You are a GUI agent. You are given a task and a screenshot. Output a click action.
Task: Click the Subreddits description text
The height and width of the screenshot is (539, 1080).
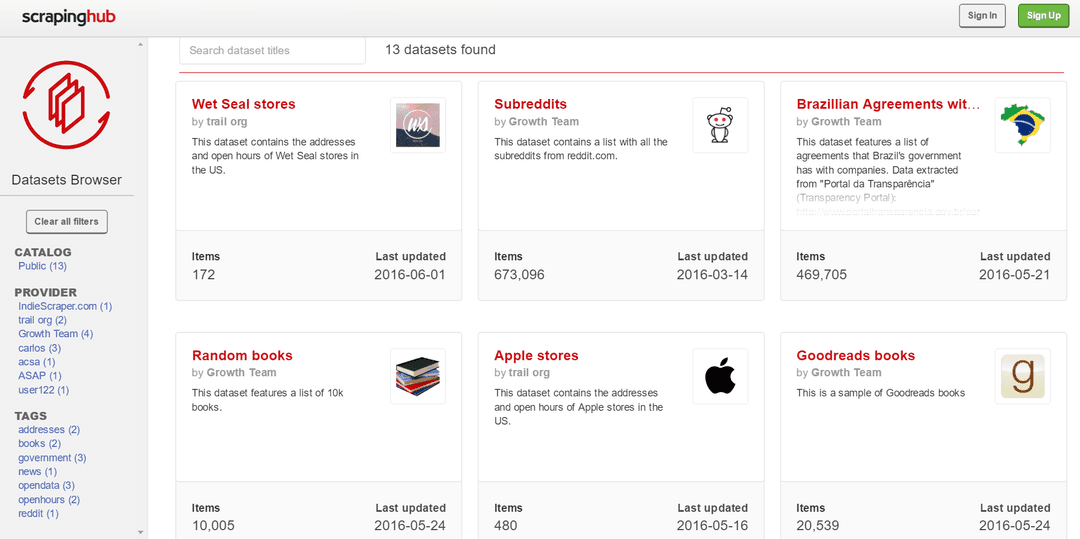pos(581,149)
